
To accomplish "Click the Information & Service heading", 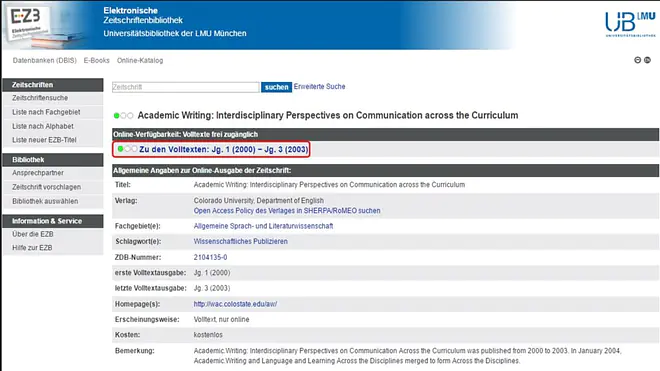I will [53, 221].
